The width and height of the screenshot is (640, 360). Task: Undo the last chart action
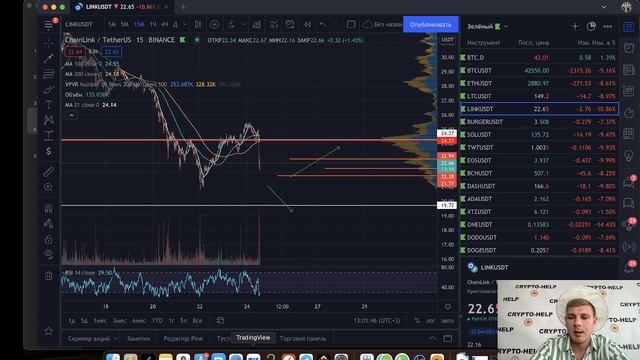(x=323, y=24)
